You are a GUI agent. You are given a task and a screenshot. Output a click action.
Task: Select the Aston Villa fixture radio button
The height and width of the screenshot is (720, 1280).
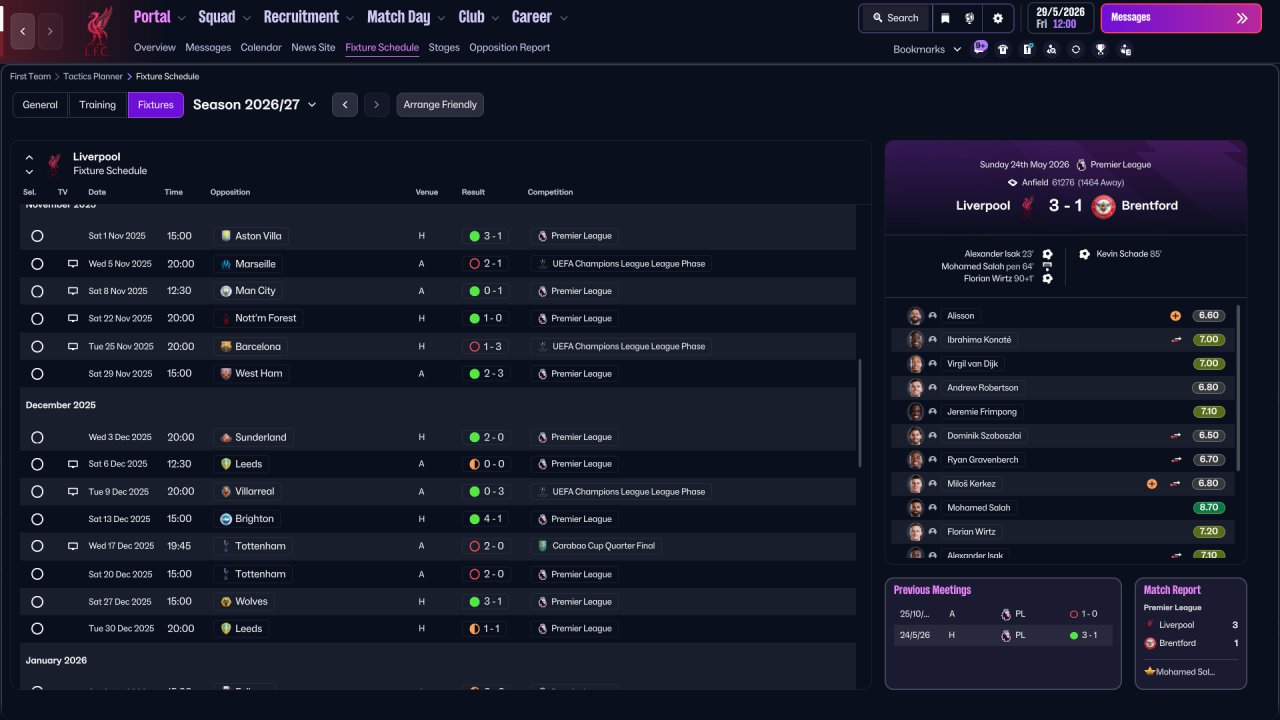pos(37,236)
